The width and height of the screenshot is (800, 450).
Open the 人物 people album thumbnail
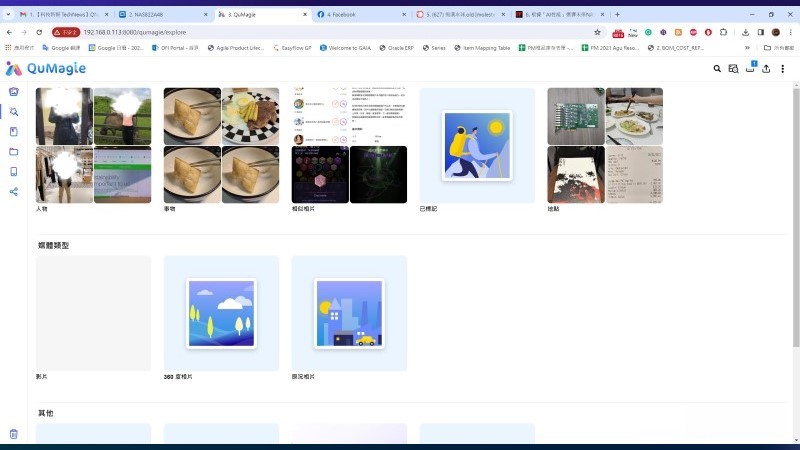(x=93, y=145)
